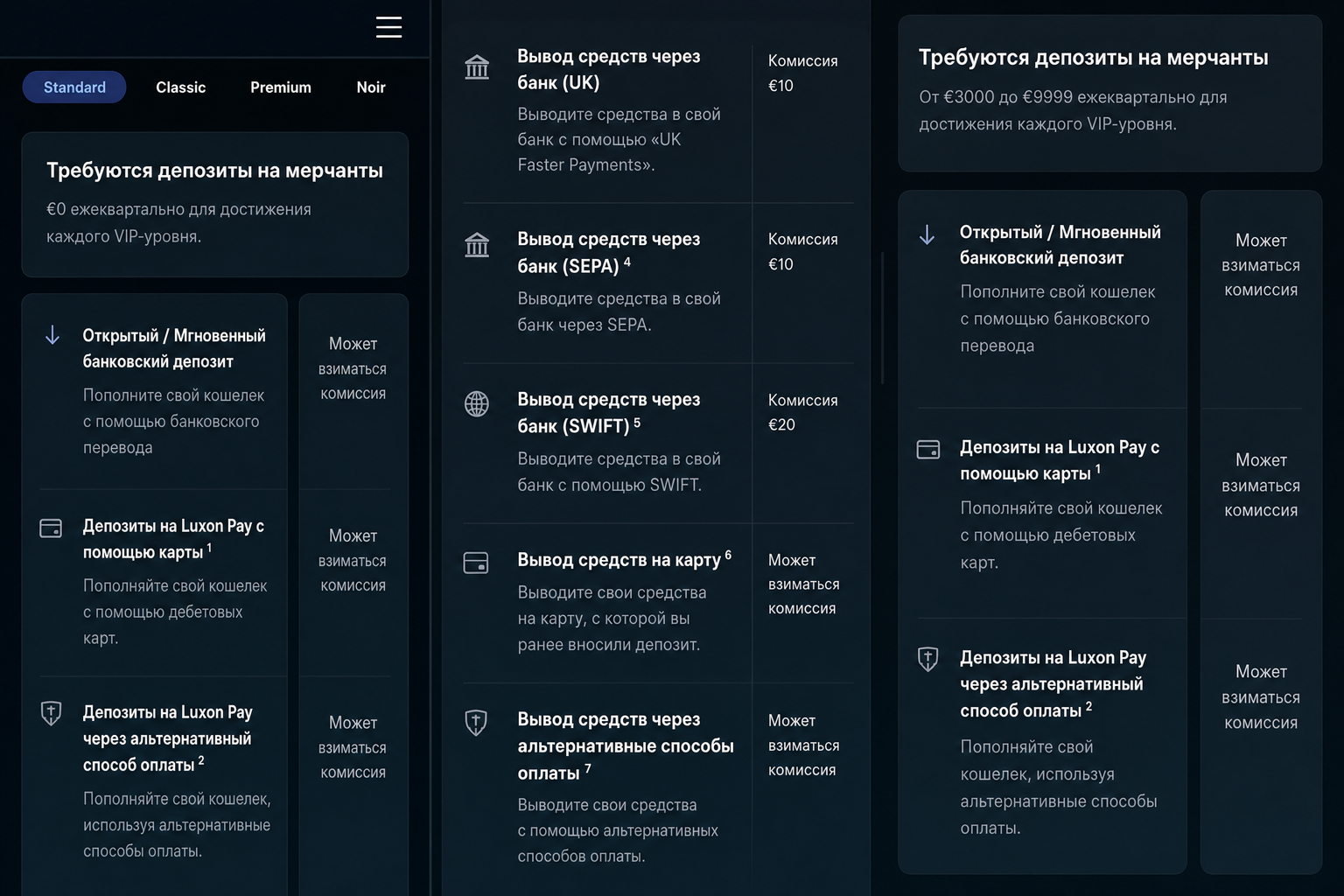This screenshot has width=1344, height=896.
Task: Click right panel fee note beside bank deposit
Action: (x=1261, y=265)
